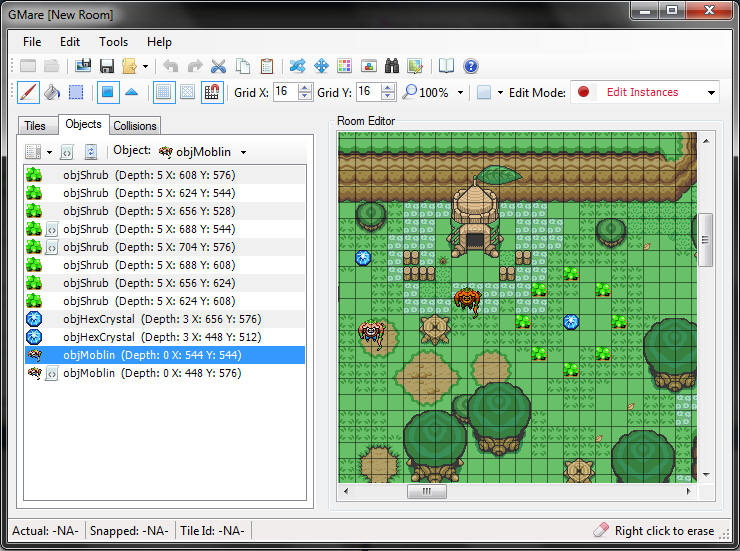Image resolution: width=740 pixels, height=551 pixels.
Task: Select the bucket fill tool
Action: pyautogui.click(x=52, y=93)
